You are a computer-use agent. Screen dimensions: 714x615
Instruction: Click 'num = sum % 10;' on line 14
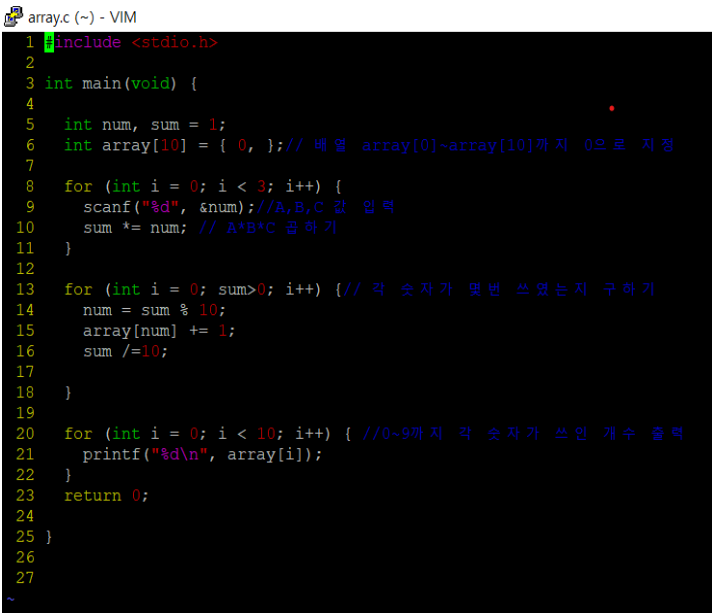[x=154, y=310]
